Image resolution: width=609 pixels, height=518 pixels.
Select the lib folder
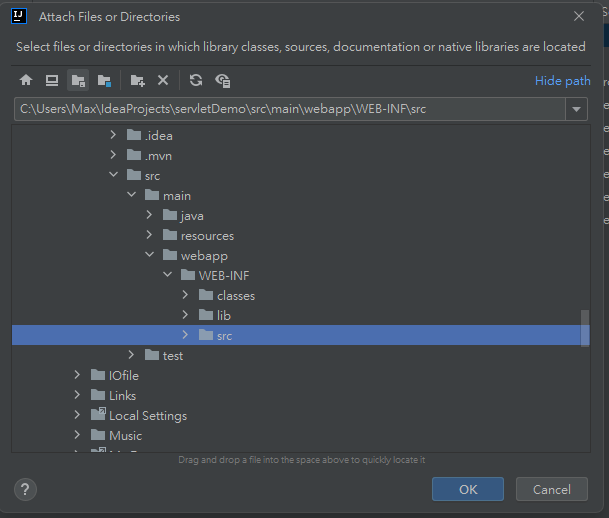(x=215, y=315)
